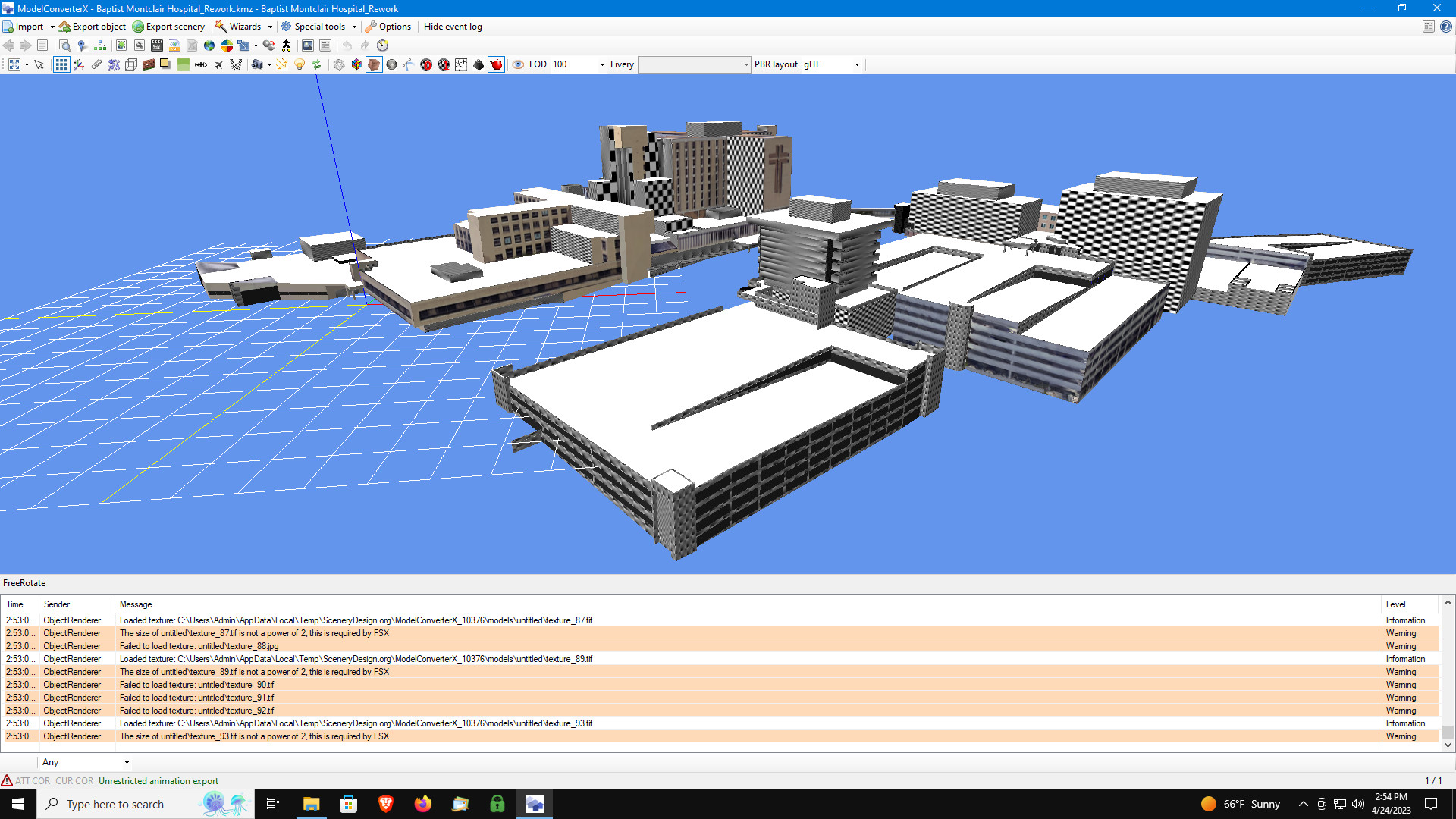The height and width of the screenshot is (819, 1456).
Task: Click the paperclip attach point icon
Action: [97, 64]
